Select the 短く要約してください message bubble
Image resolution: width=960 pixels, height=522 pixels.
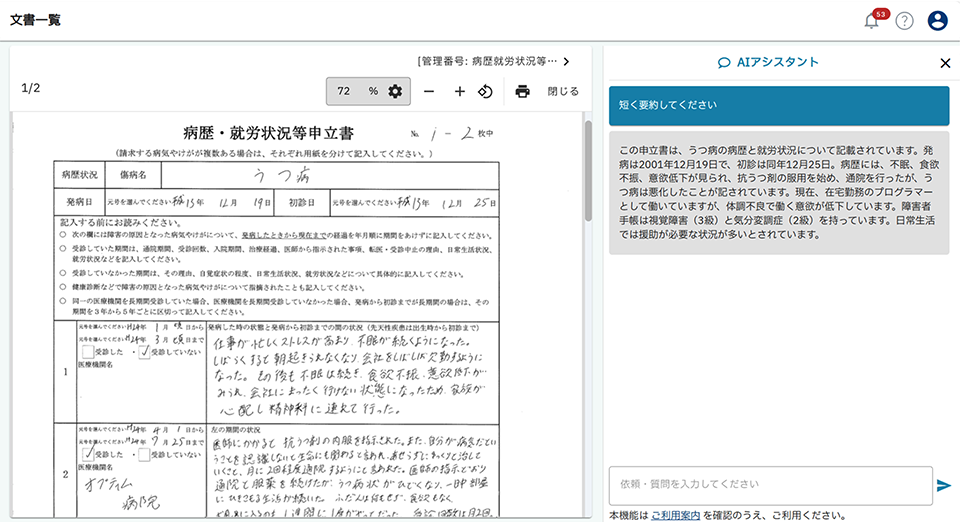779,105
